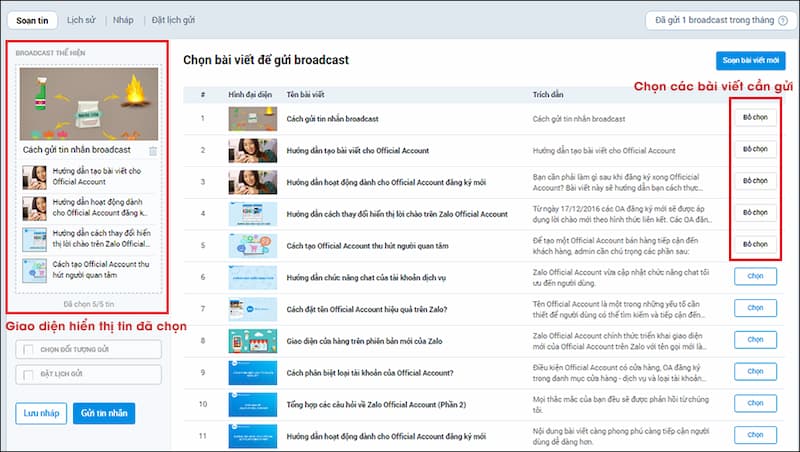Click the 'Soạn bài viết mới' button
This screenshot has height=452, width=800.
(x=751, y=60)
